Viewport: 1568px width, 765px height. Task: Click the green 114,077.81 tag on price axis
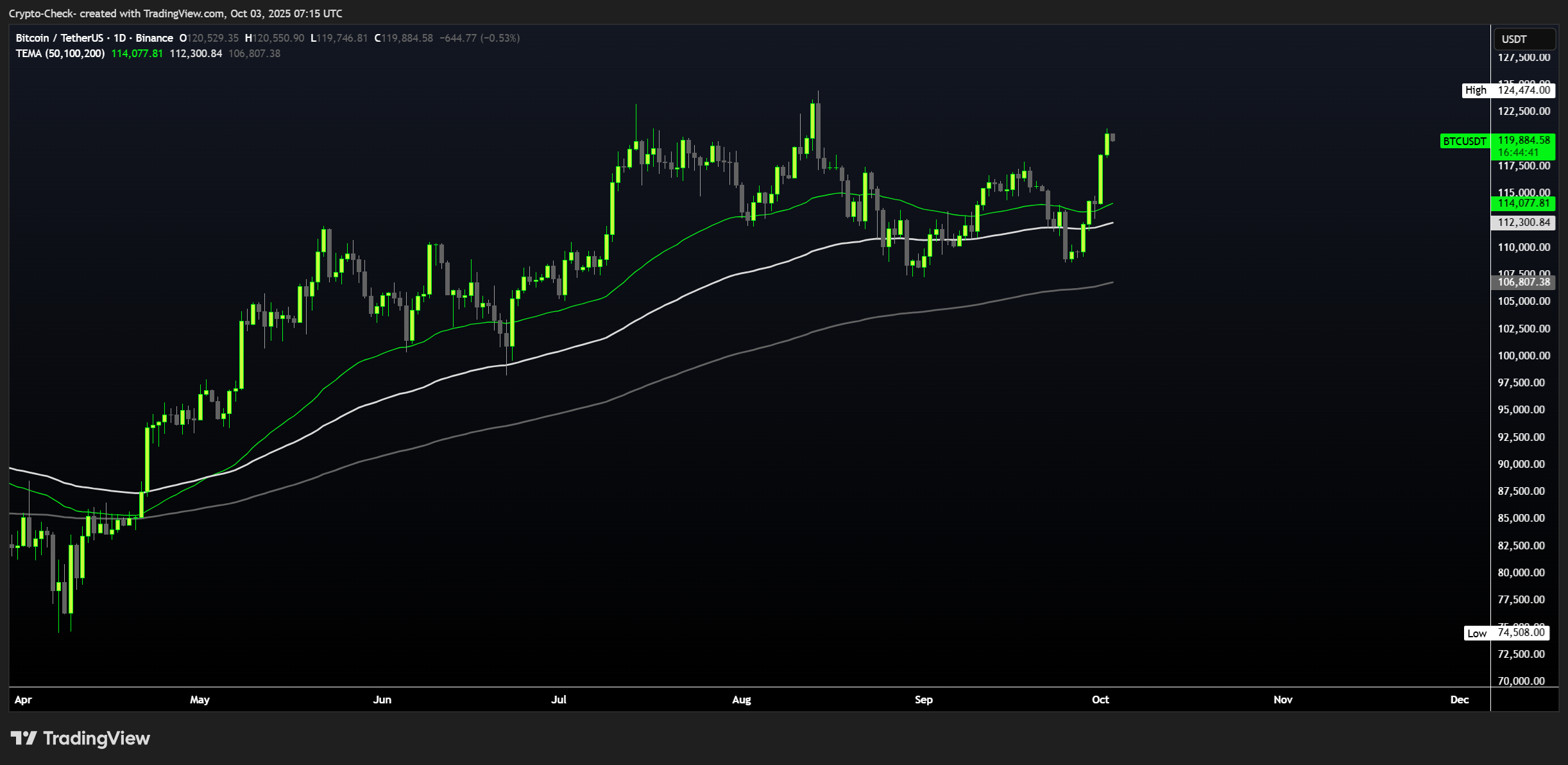point(1524,203)
